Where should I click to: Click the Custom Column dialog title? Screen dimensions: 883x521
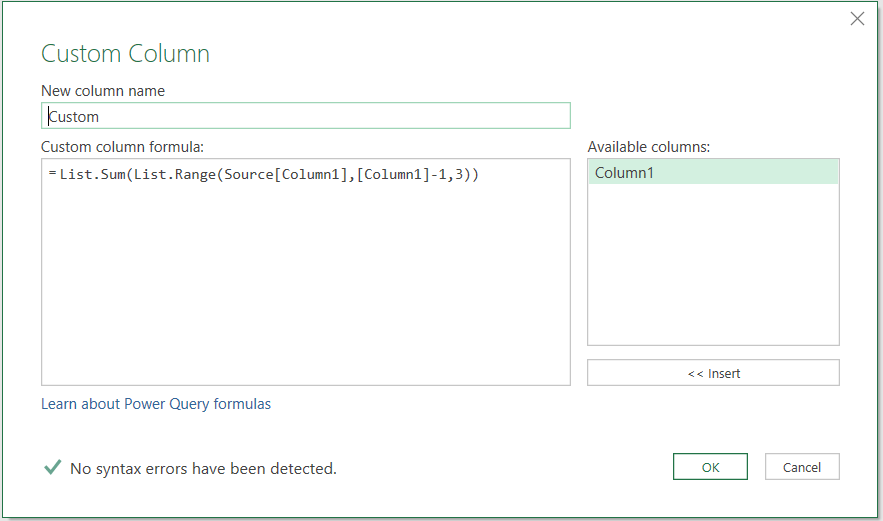coord(125,54)
